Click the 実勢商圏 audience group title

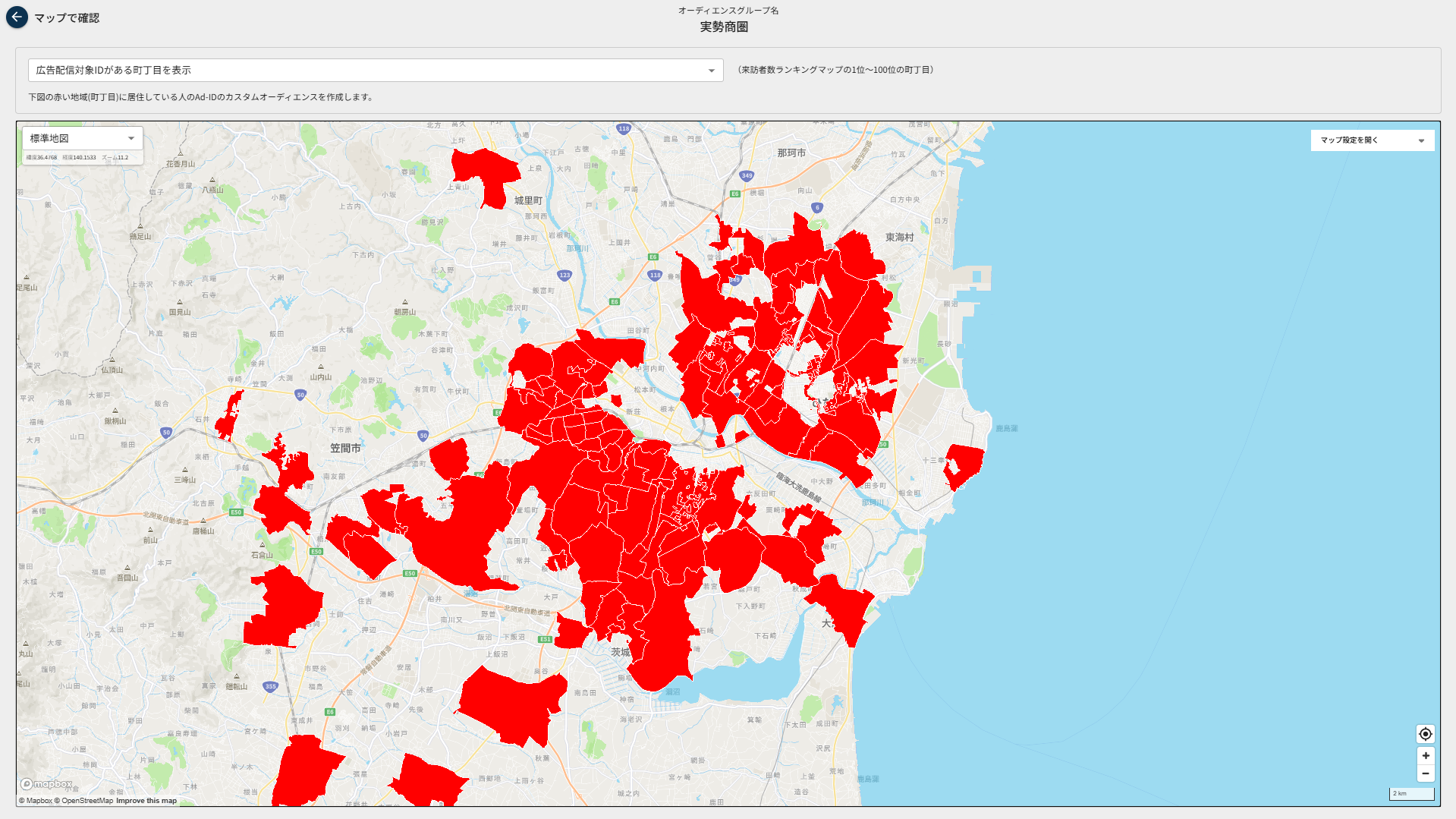724,27
